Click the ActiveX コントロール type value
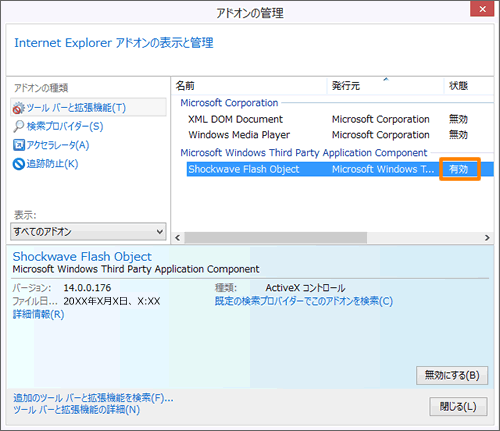The height and width of the screenshot is (431, 500). click(305, 288)
